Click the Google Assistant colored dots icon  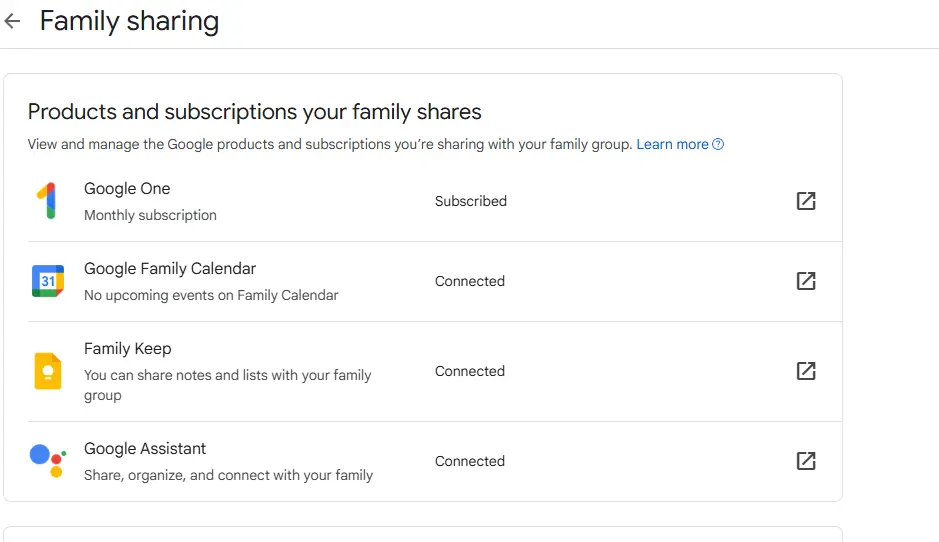point(48,461)
